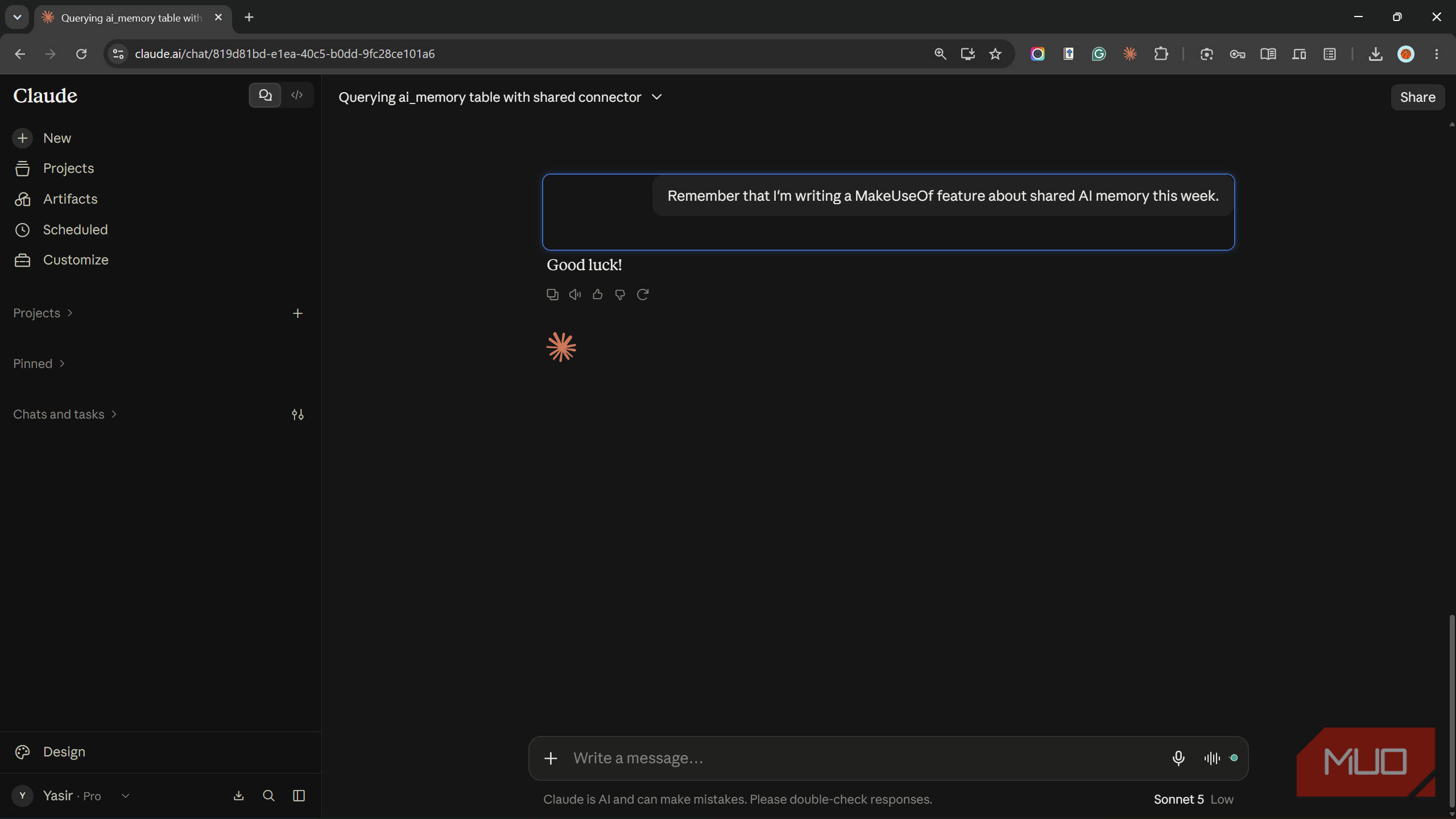Select the Querying ai_memory table tab
This screenshot has height=819, width=1456.
pyautogui.click(x=133, y=18)
